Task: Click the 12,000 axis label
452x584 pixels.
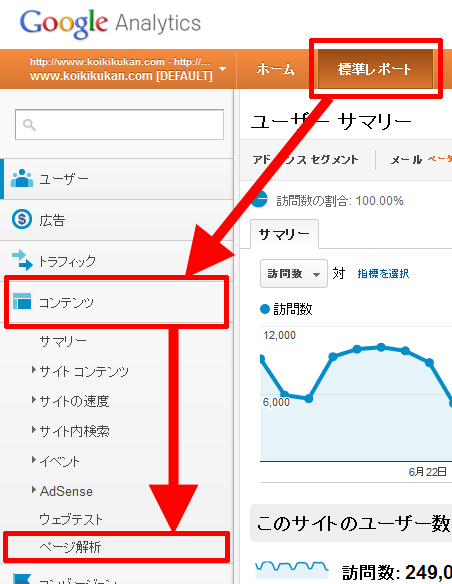Action: coord(280,335)
